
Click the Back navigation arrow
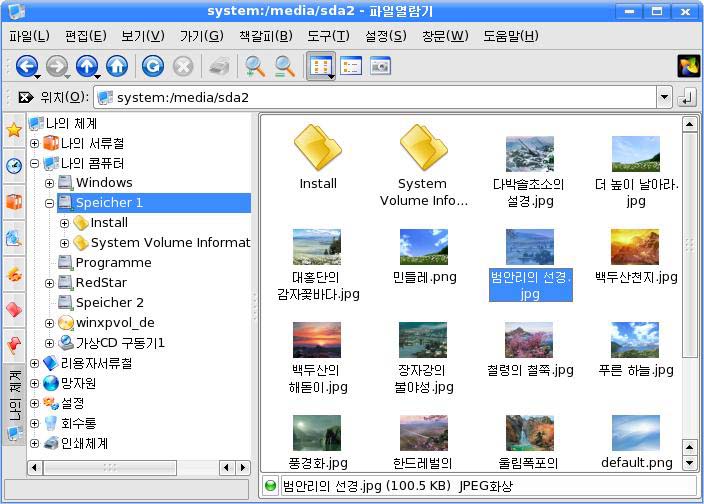pyautogui.click(x=27, y=66)
